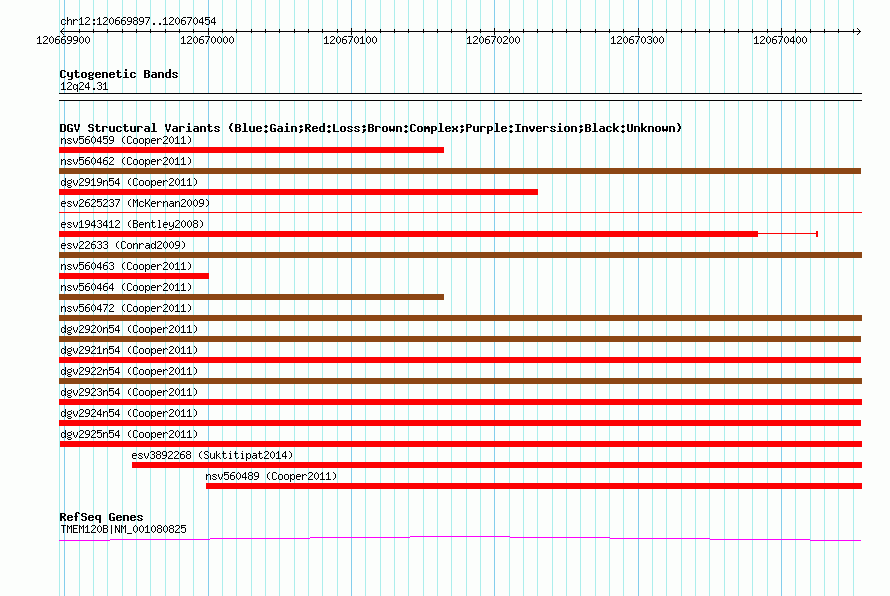Click the thin red line of esv2625237
Screen dimensions: 890x596
460,212
